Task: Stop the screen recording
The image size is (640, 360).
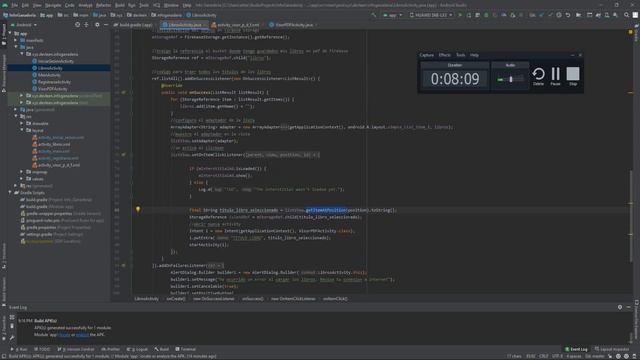Action: click(x=573, y=76)
